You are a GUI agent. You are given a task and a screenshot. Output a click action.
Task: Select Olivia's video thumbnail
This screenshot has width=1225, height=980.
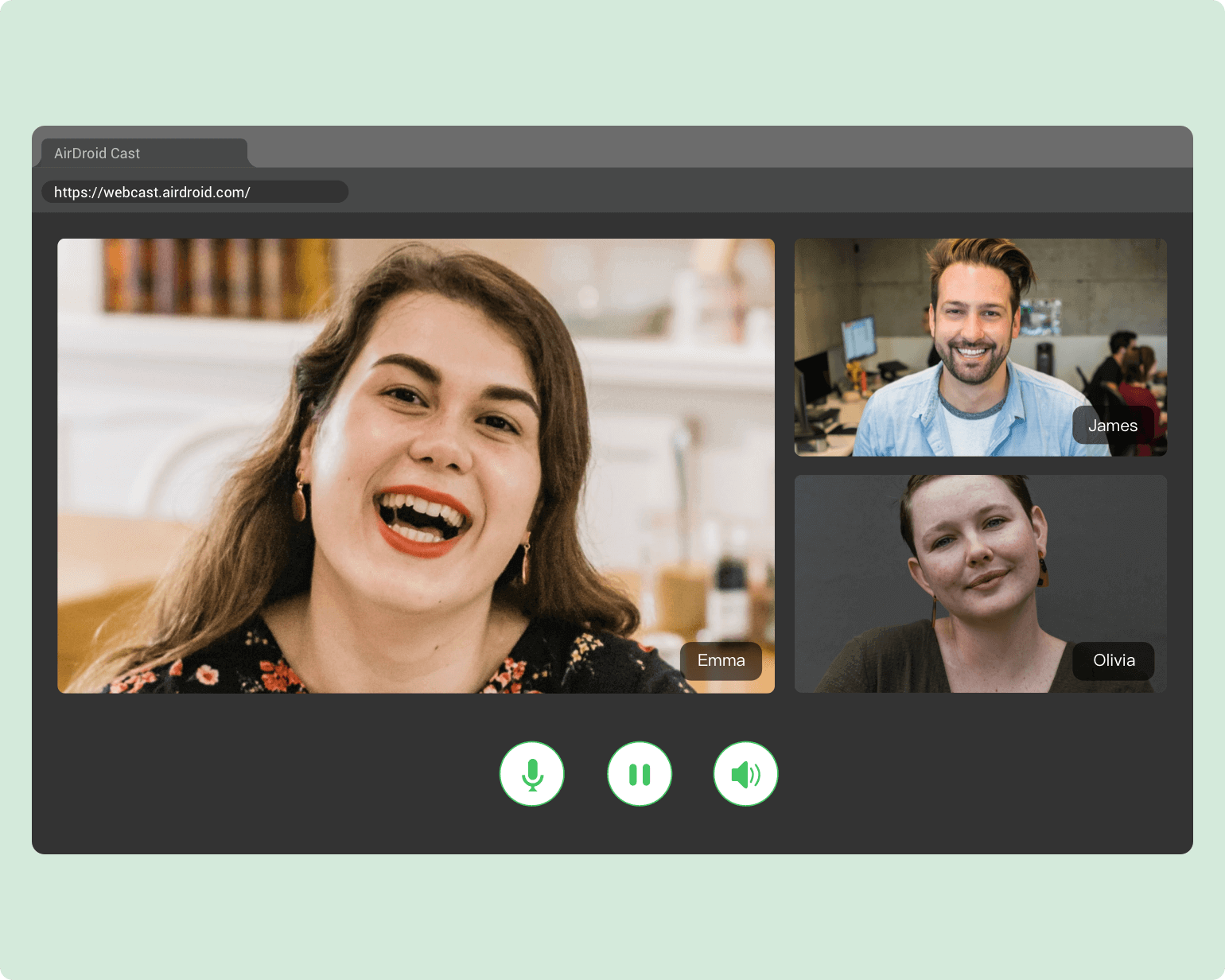980,583
